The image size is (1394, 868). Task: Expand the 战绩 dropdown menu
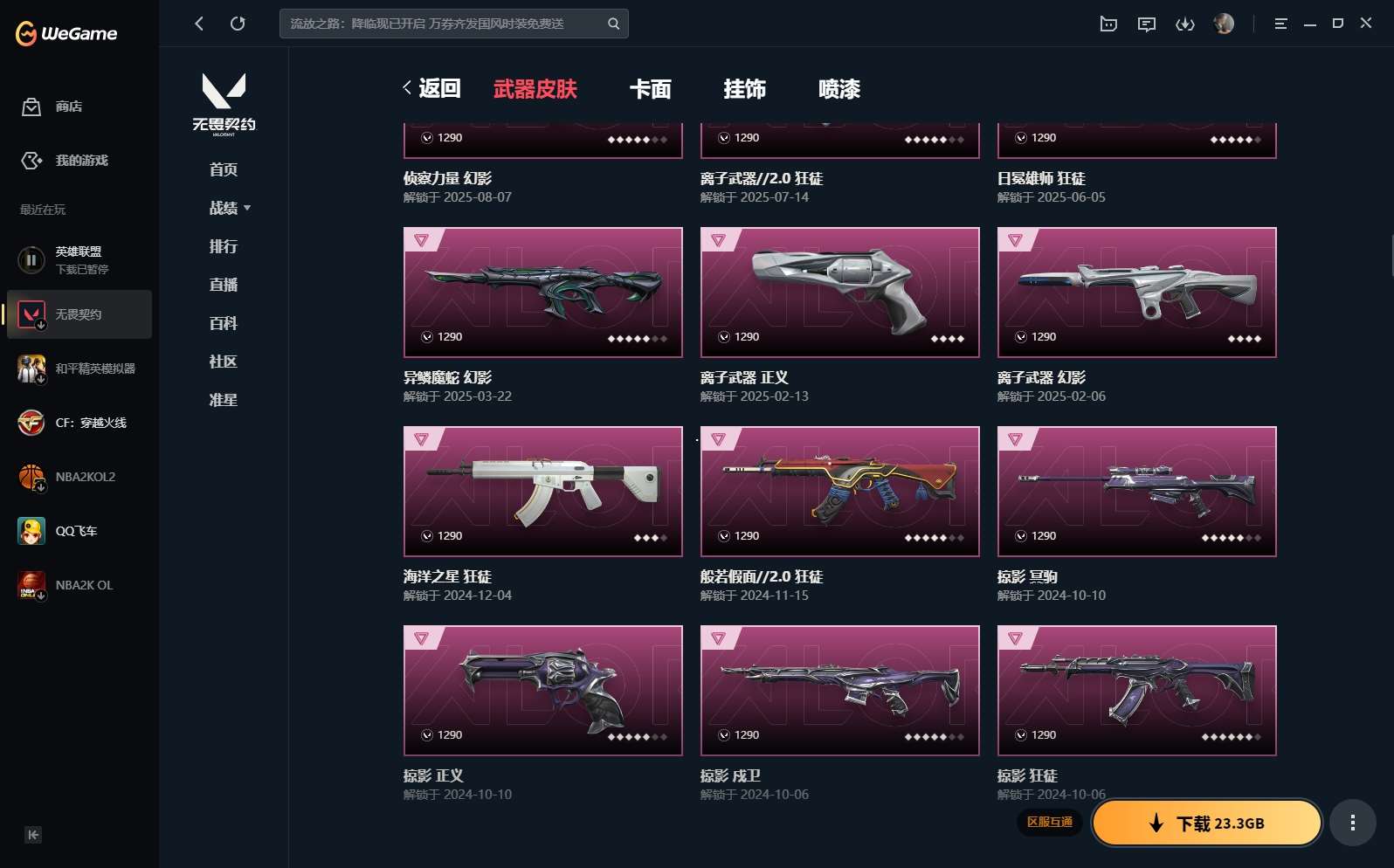click(x=230, y=208)
